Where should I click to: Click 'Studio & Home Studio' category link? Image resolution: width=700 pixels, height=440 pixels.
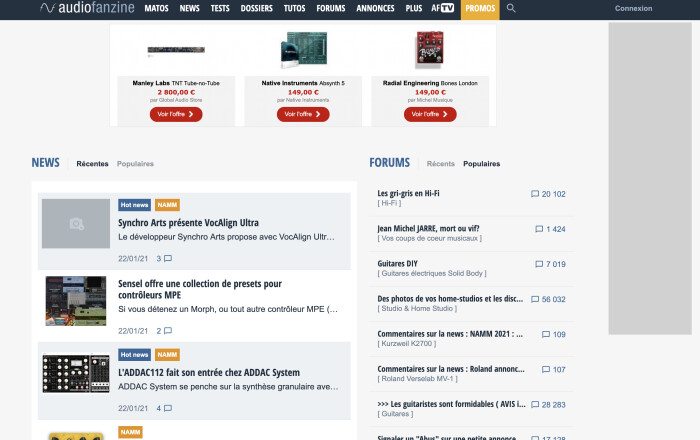(417, 308)
